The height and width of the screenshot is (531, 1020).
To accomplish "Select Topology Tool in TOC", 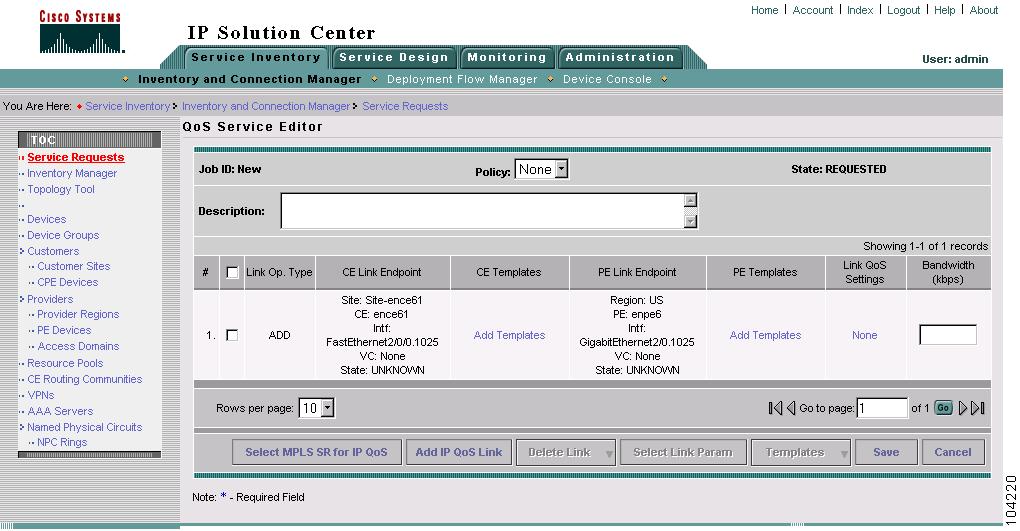I will 61,189.
